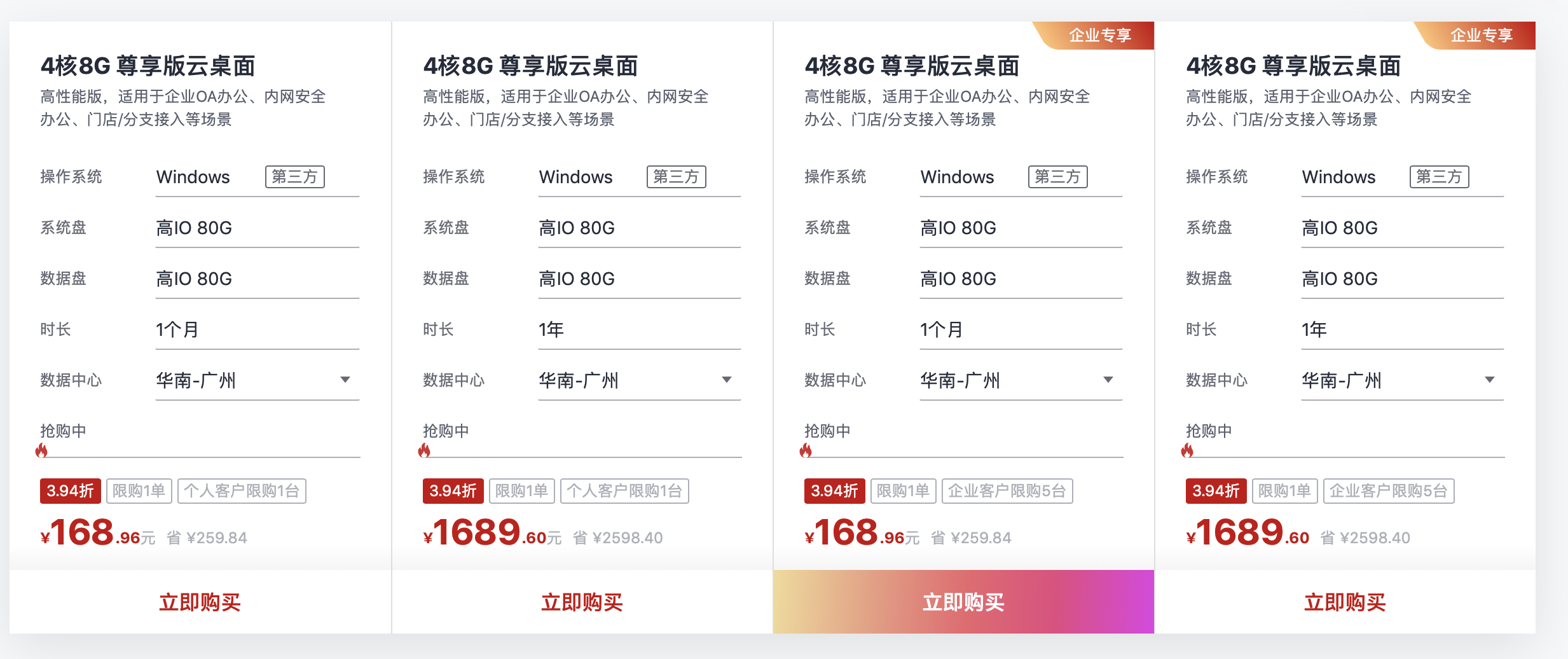Click the 个人客户限购1台 tag on second card
Image resolution: width=1568 pixels, height=659 pixels.
[624, 490]
